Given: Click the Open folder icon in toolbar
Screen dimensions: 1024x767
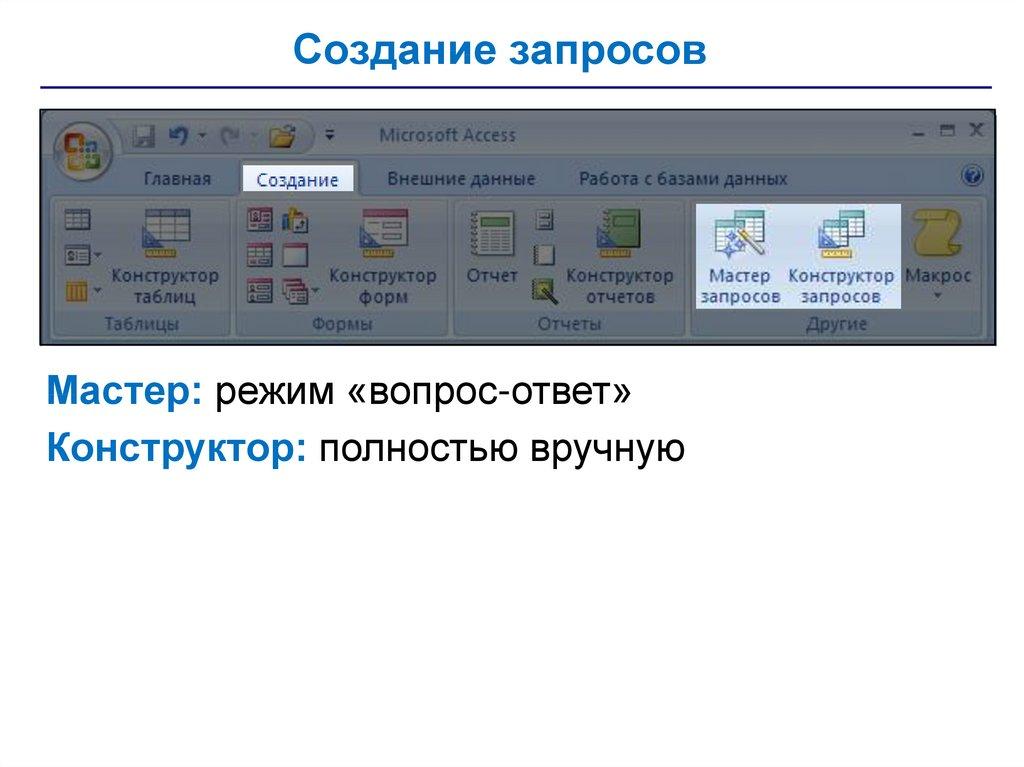Looking at the screenshot, I should 283,135.
